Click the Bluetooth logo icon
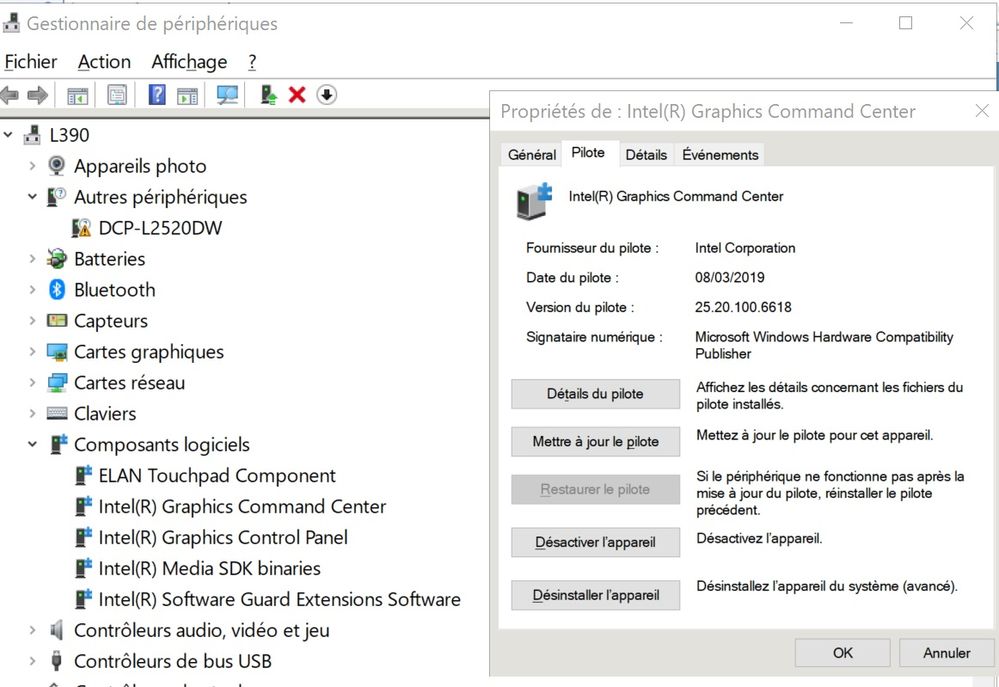 point(57,289)
